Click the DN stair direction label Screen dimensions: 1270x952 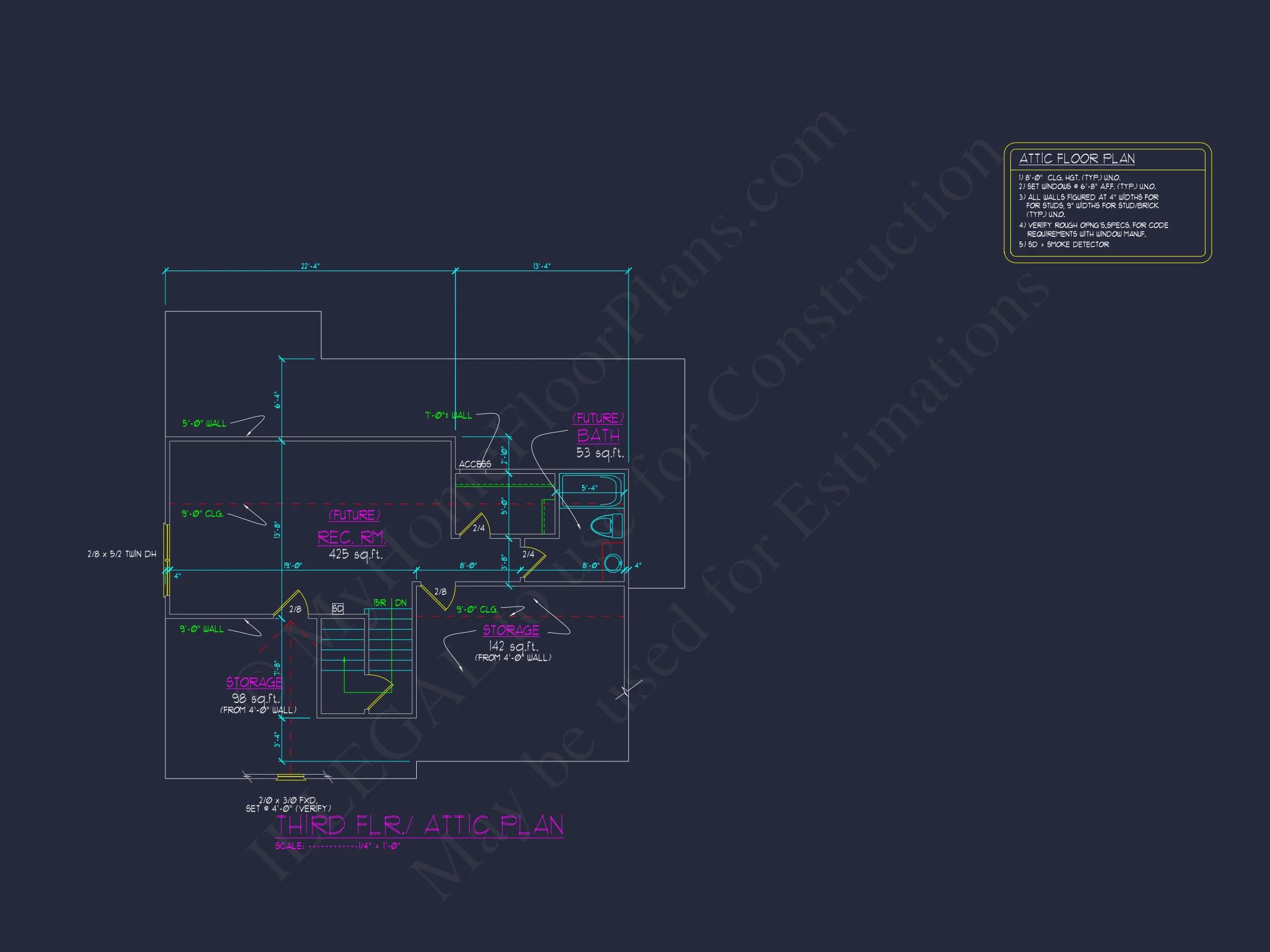tap(401, 603)
